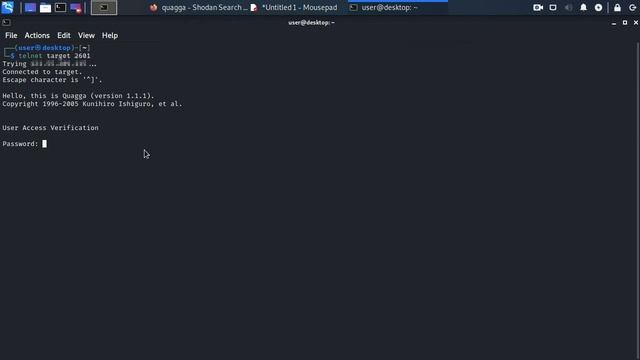Click the circular power manager tray icon

598,7
